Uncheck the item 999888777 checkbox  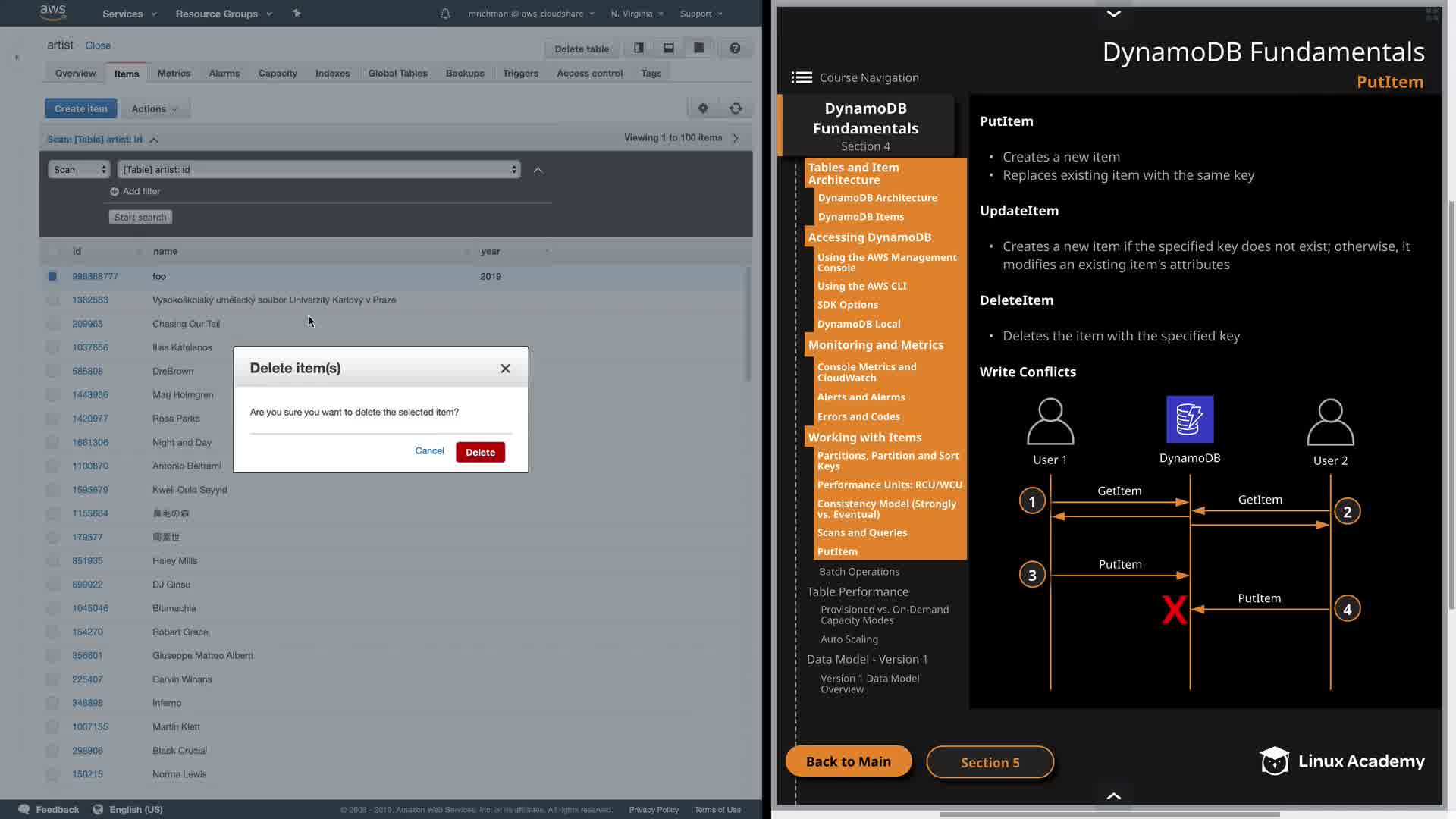coord(52,276)
